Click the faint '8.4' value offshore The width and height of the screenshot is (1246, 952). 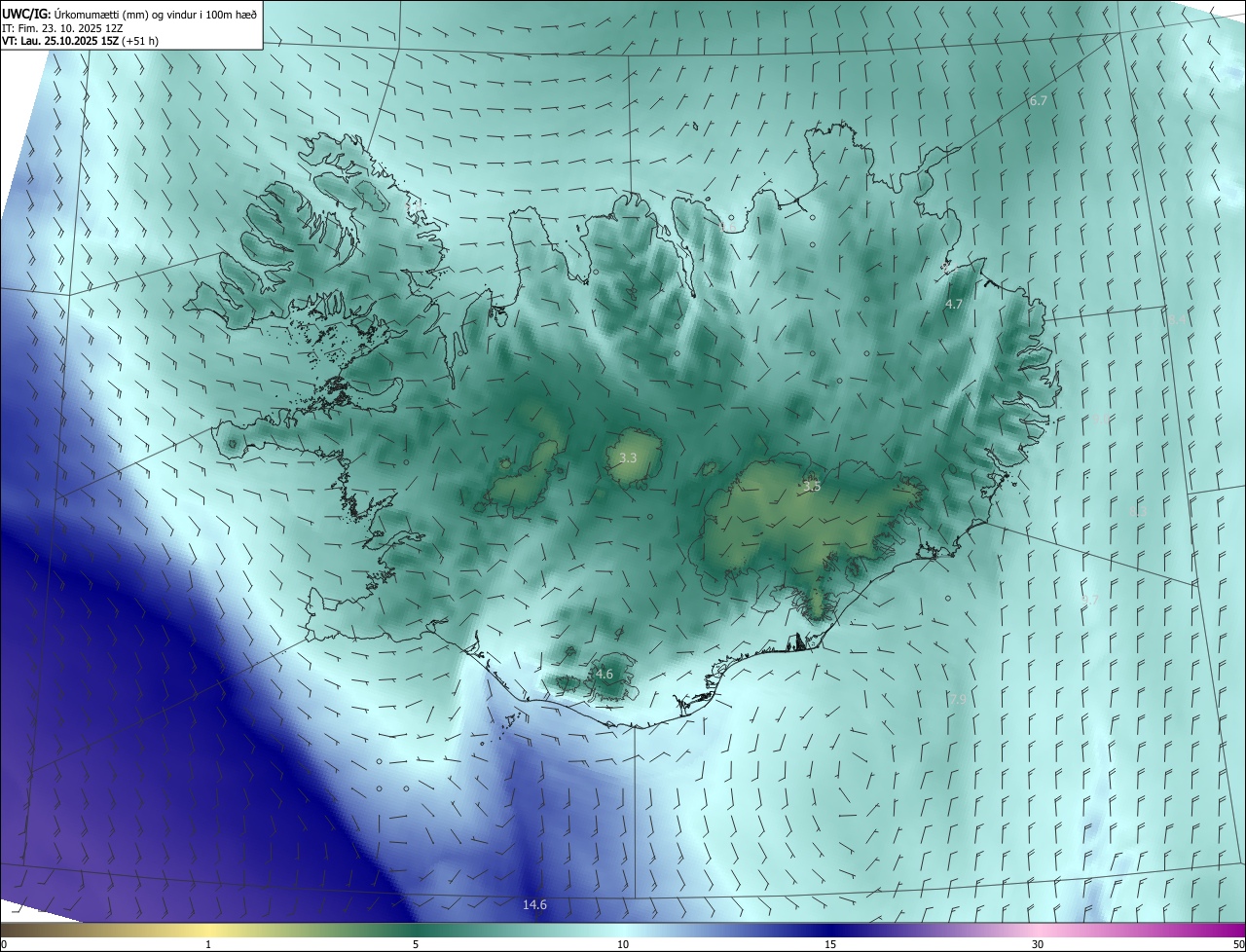coord(1178,319)
